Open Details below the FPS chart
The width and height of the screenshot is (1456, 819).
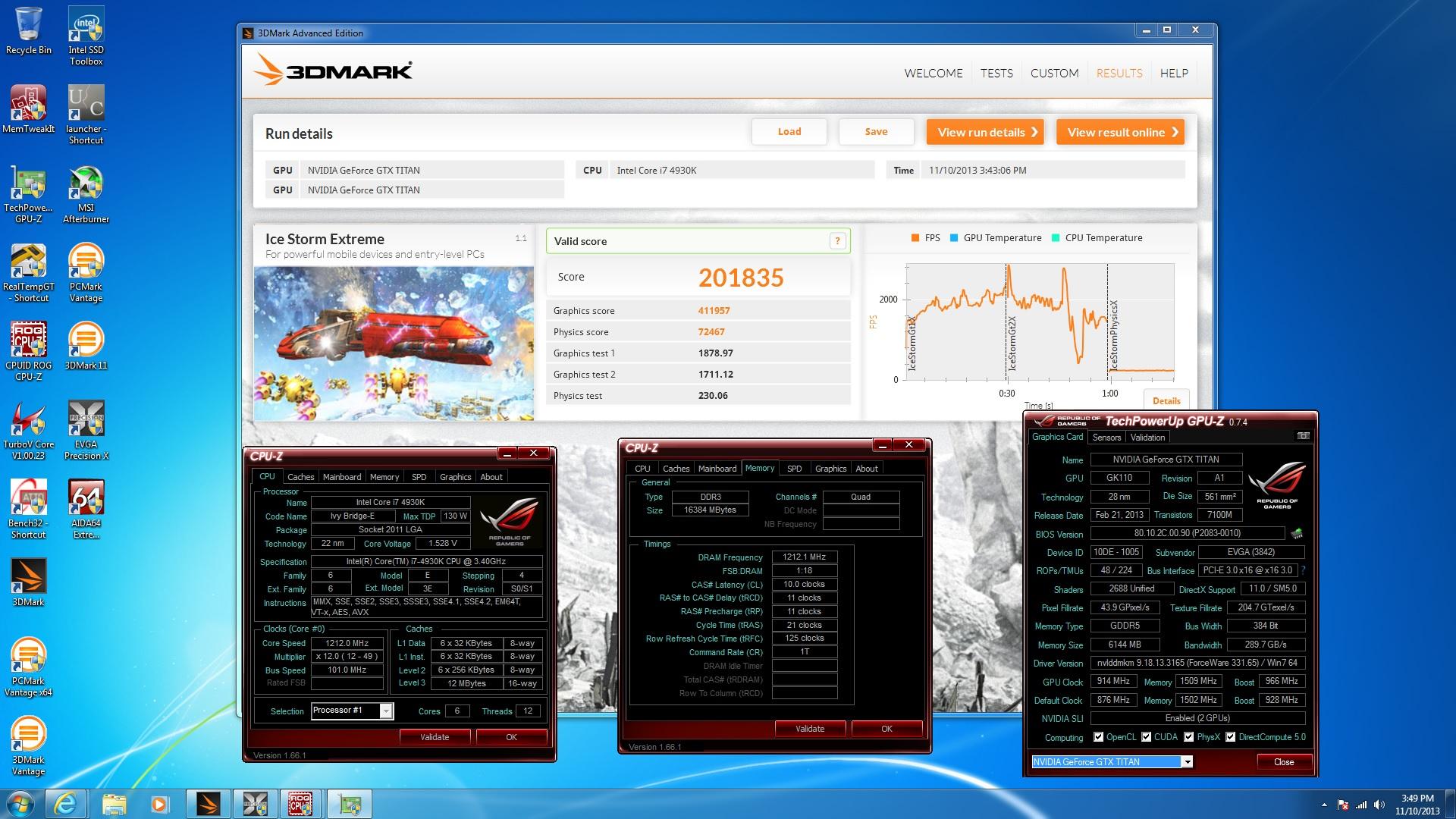(1166, 400)
